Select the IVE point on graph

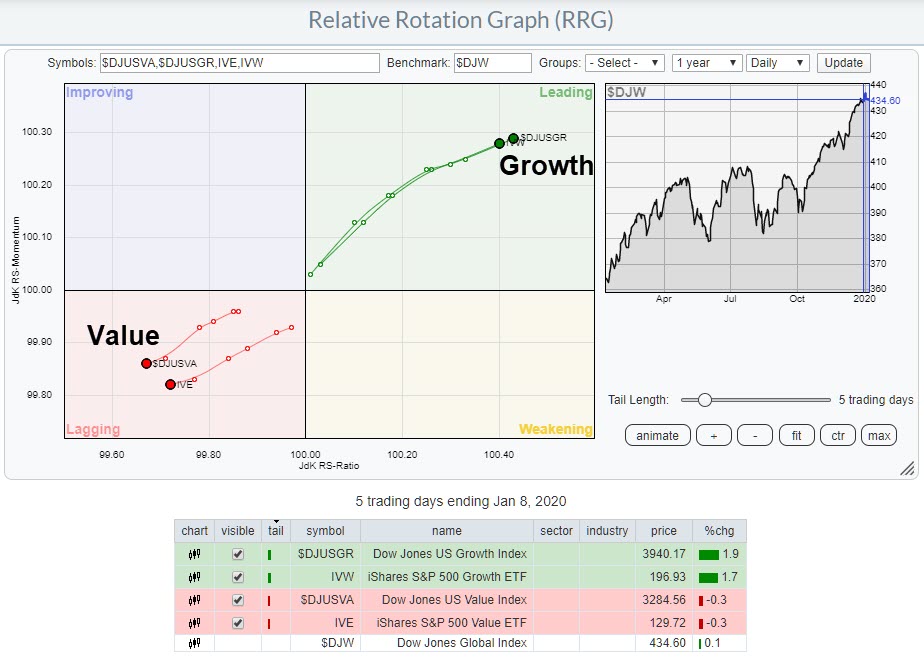coord(170,385)
